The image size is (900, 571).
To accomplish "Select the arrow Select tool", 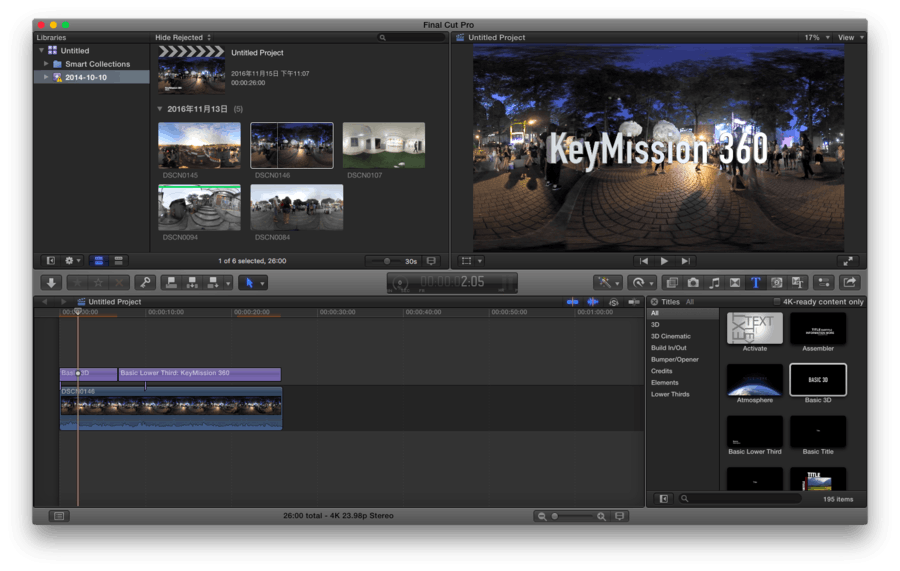I will 249,283.
